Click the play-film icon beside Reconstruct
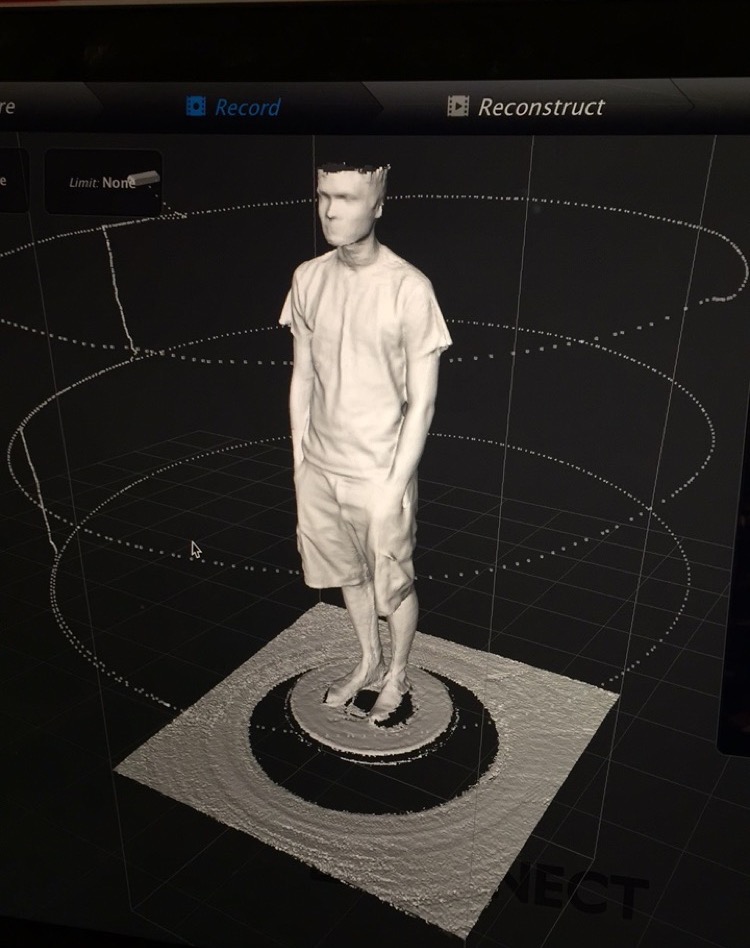The height and width of the screenshot is (948, 750). click(458, 106)
